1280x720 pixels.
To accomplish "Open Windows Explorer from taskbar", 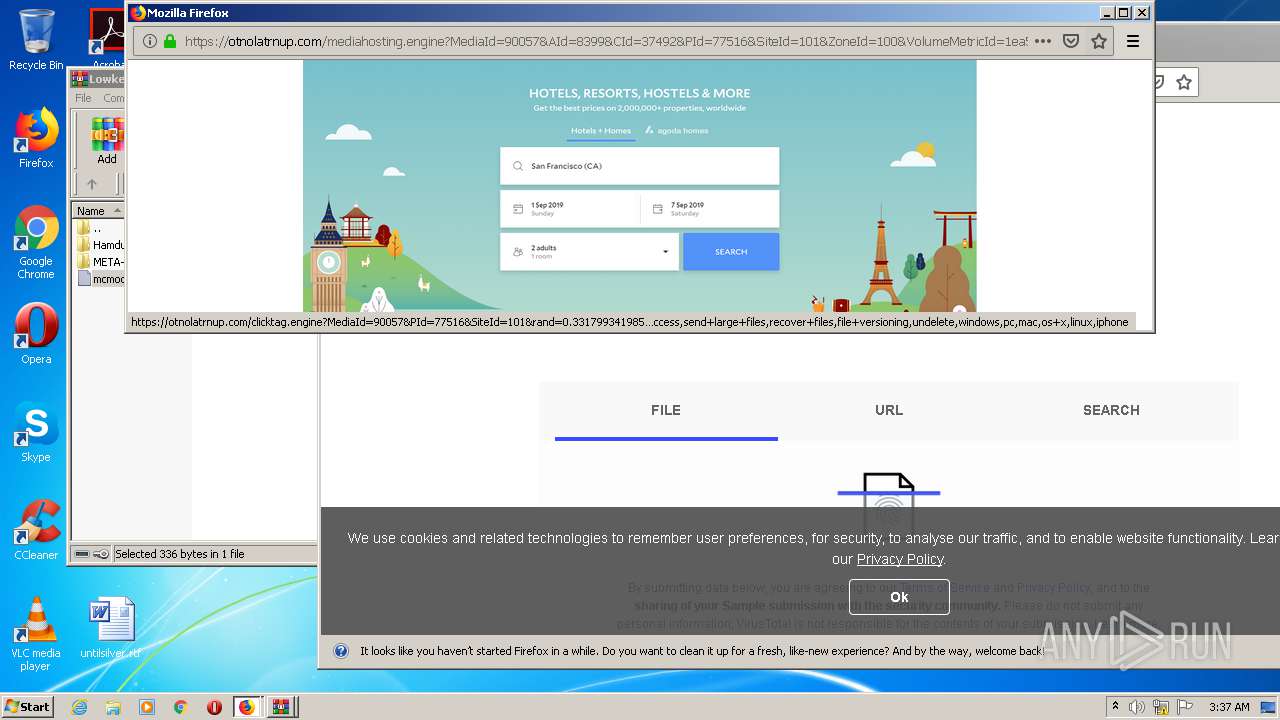I will tap(113, 707).
